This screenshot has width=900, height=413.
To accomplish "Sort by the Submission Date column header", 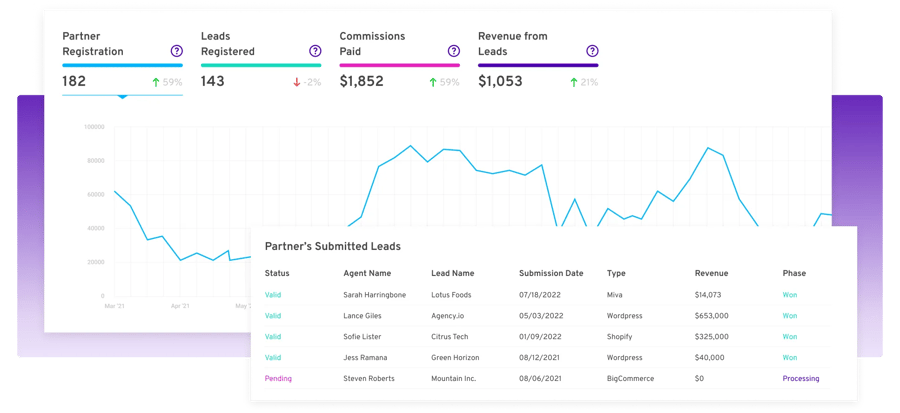I will click(551, 273).
